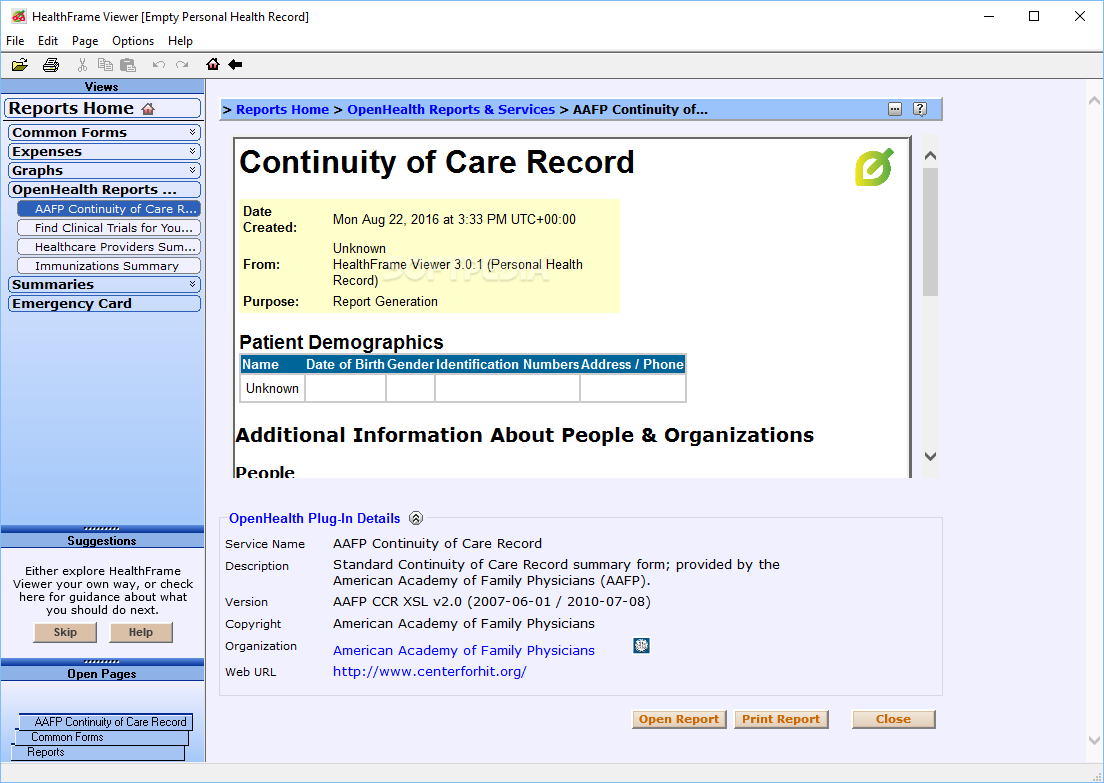Click the Cut scissors icon
The width and height of the screenshot is (1104, 783).
click(x=82, y=65)
